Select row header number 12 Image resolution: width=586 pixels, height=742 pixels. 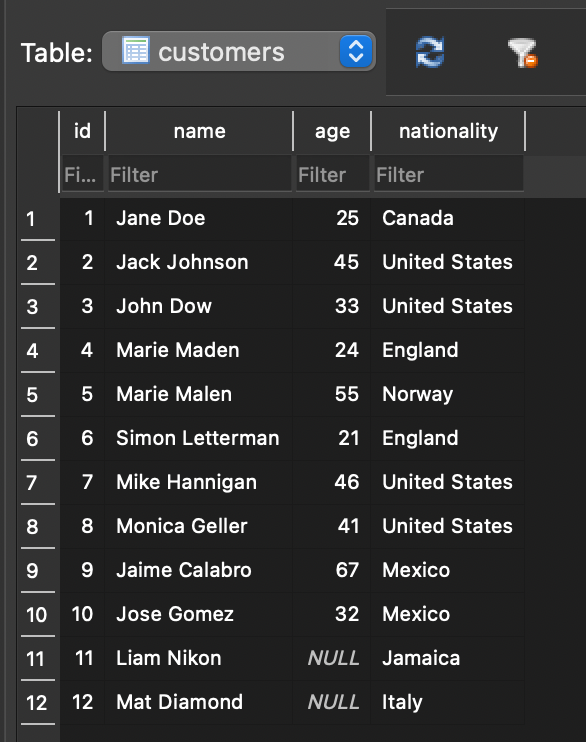(38, 703)
